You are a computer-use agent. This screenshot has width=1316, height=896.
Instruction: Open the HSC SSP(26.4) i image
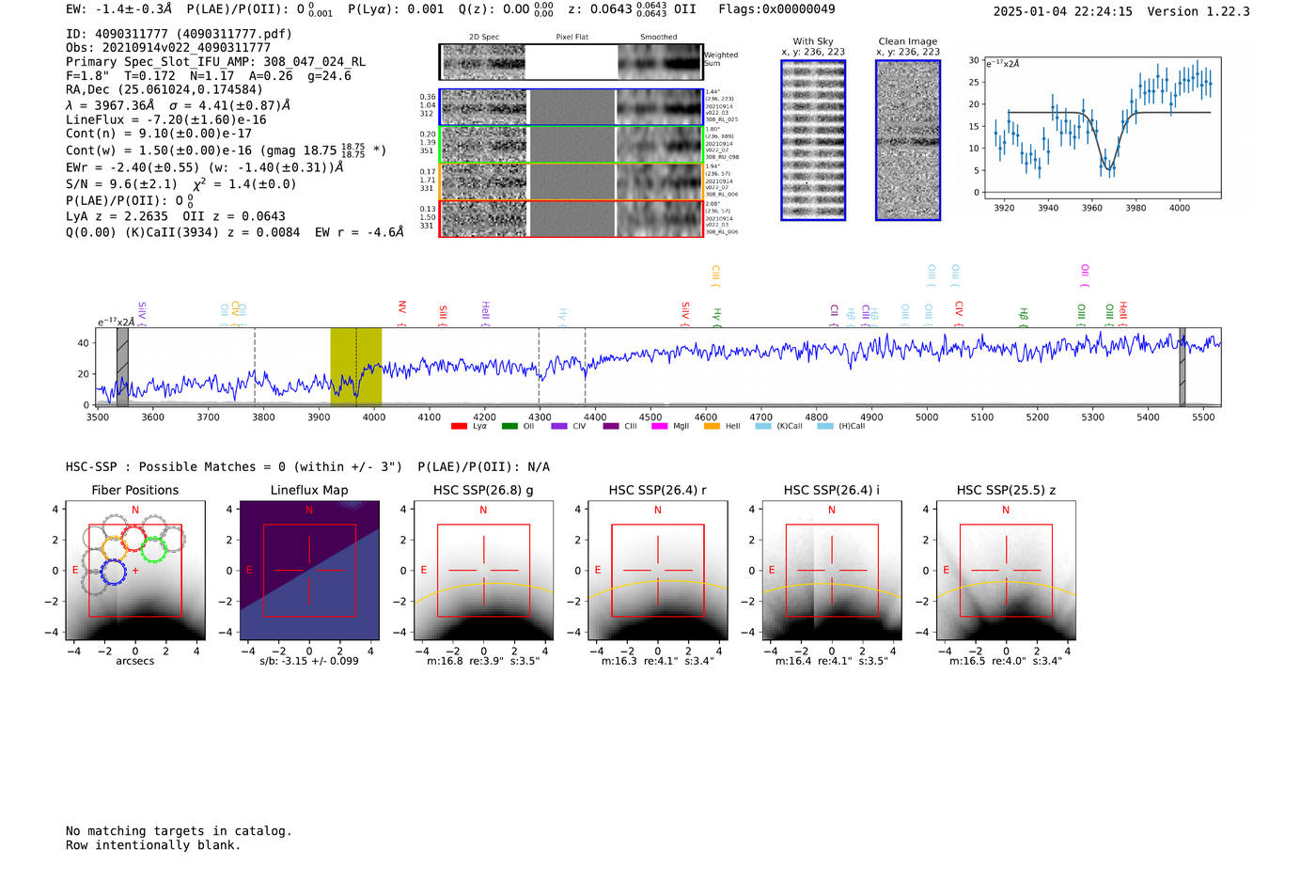(832, 571)
